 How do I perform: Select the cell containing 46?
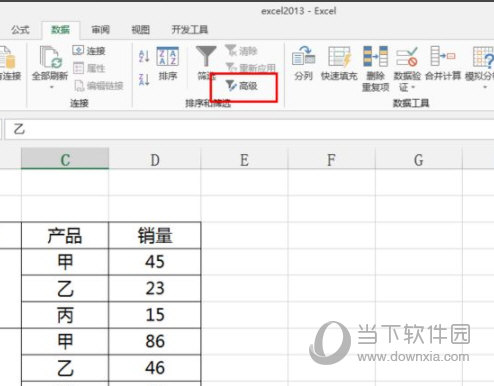tap(155, 368)
